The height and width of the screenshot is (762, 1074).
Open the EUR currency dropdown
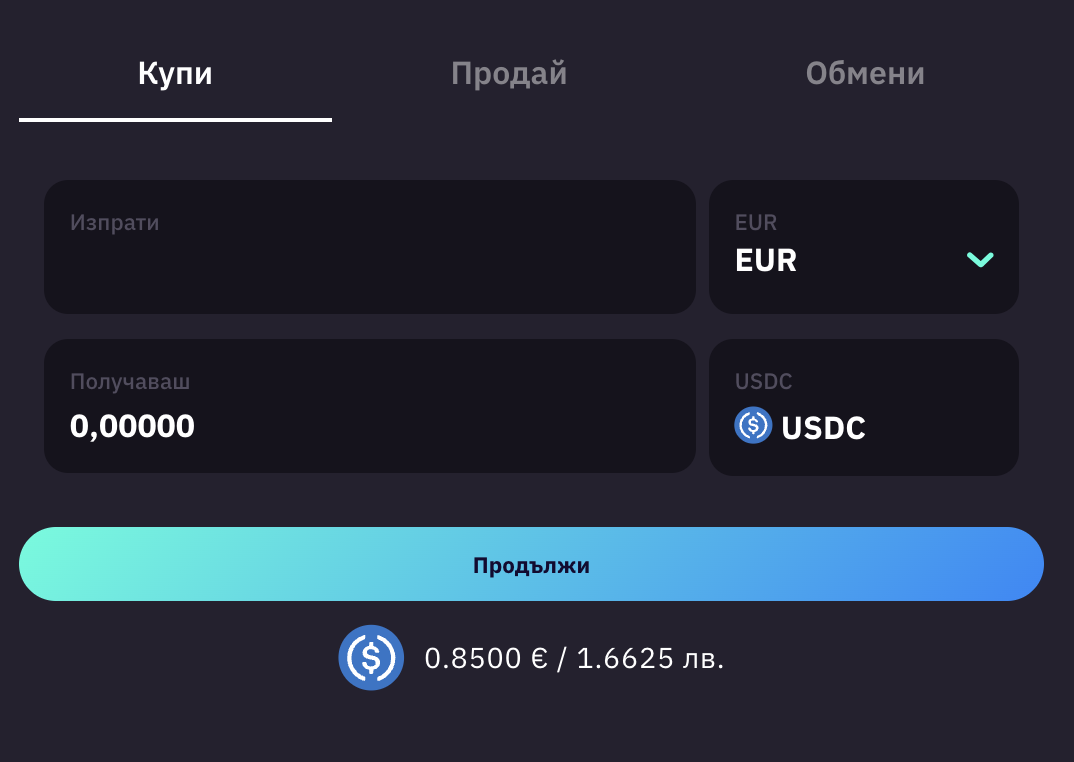tap(863, 247)
